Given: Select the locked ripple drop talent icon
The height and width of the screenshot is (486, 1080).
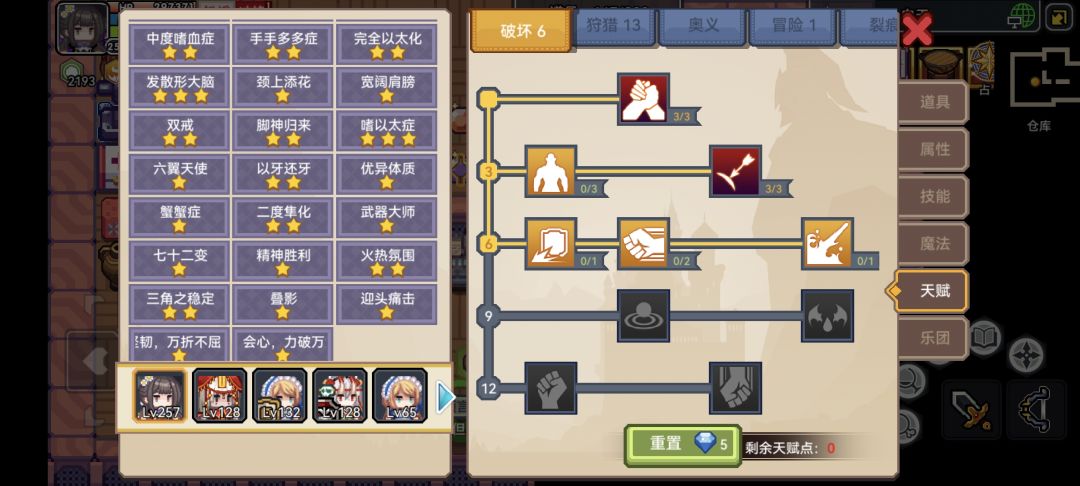Looking at the screenshot, I should coord(643,316).
